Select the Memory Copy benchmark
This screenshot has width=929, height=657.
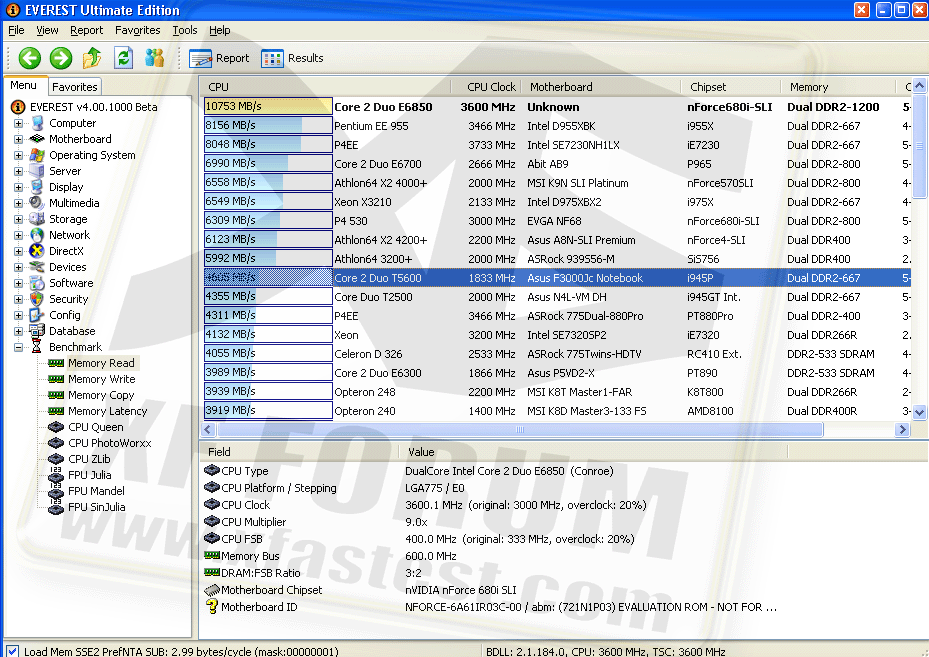pos(101,395)
